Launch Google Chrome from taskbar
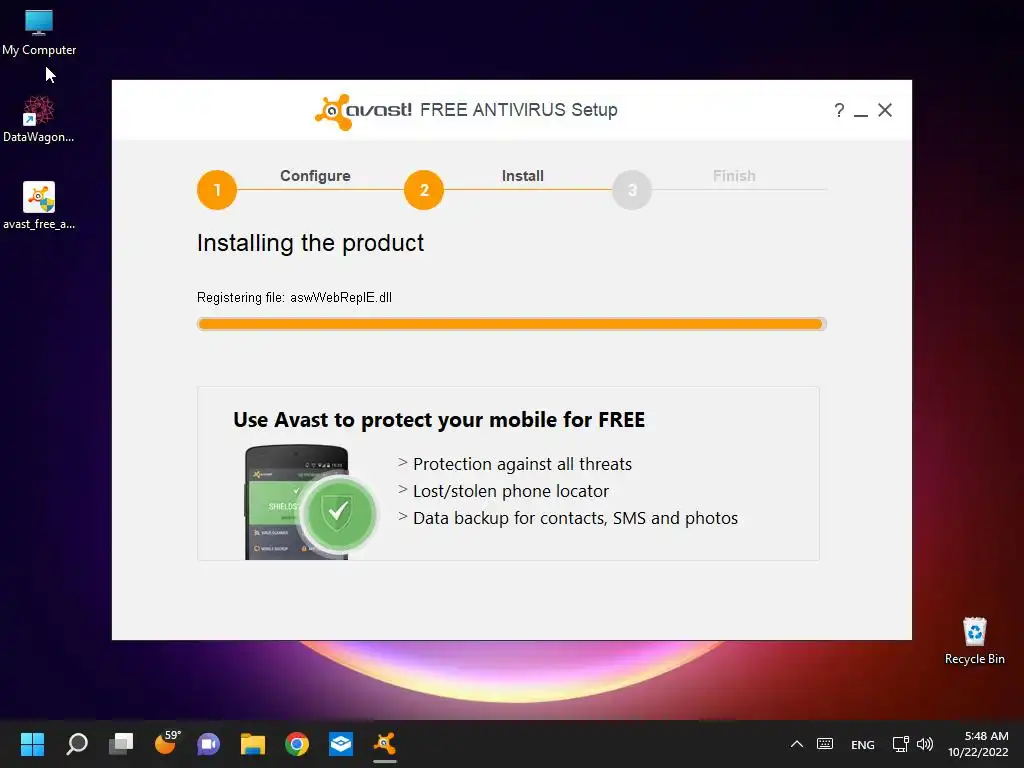This screenshot has width=1024, height=768. (x=296, y=744)
